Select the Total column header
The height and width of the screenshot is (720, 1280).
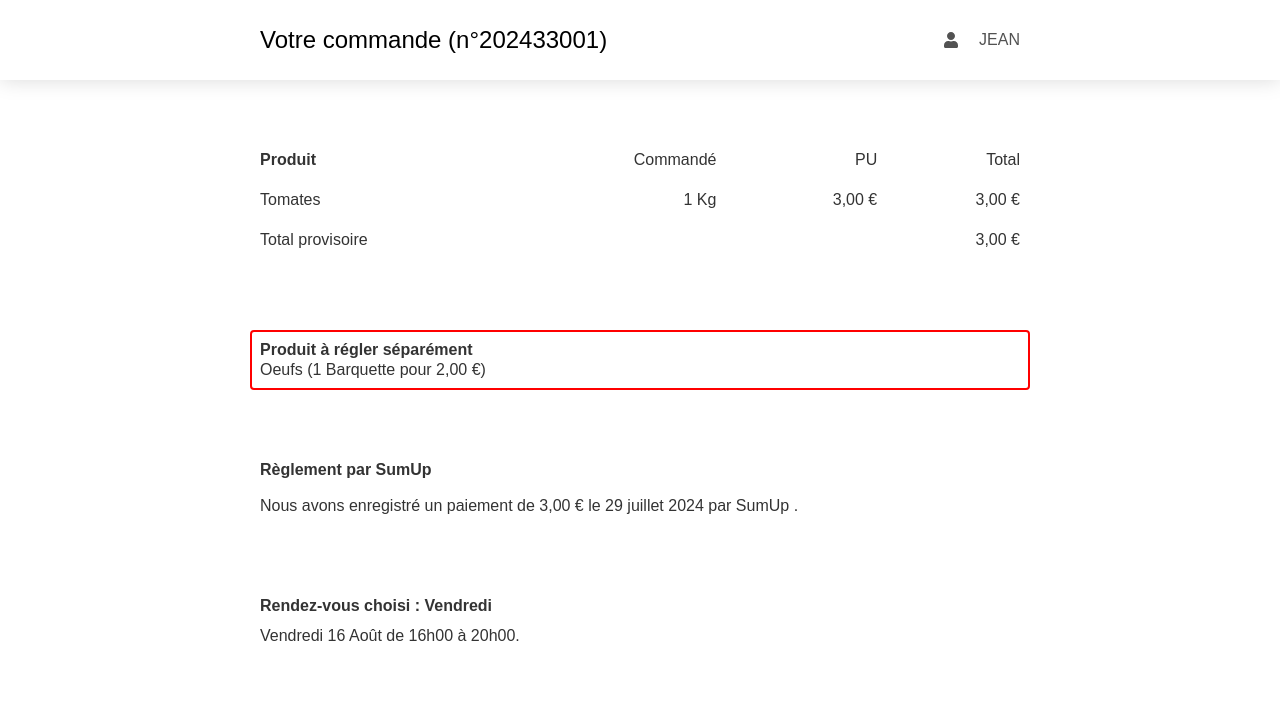tap(1002, 160)
